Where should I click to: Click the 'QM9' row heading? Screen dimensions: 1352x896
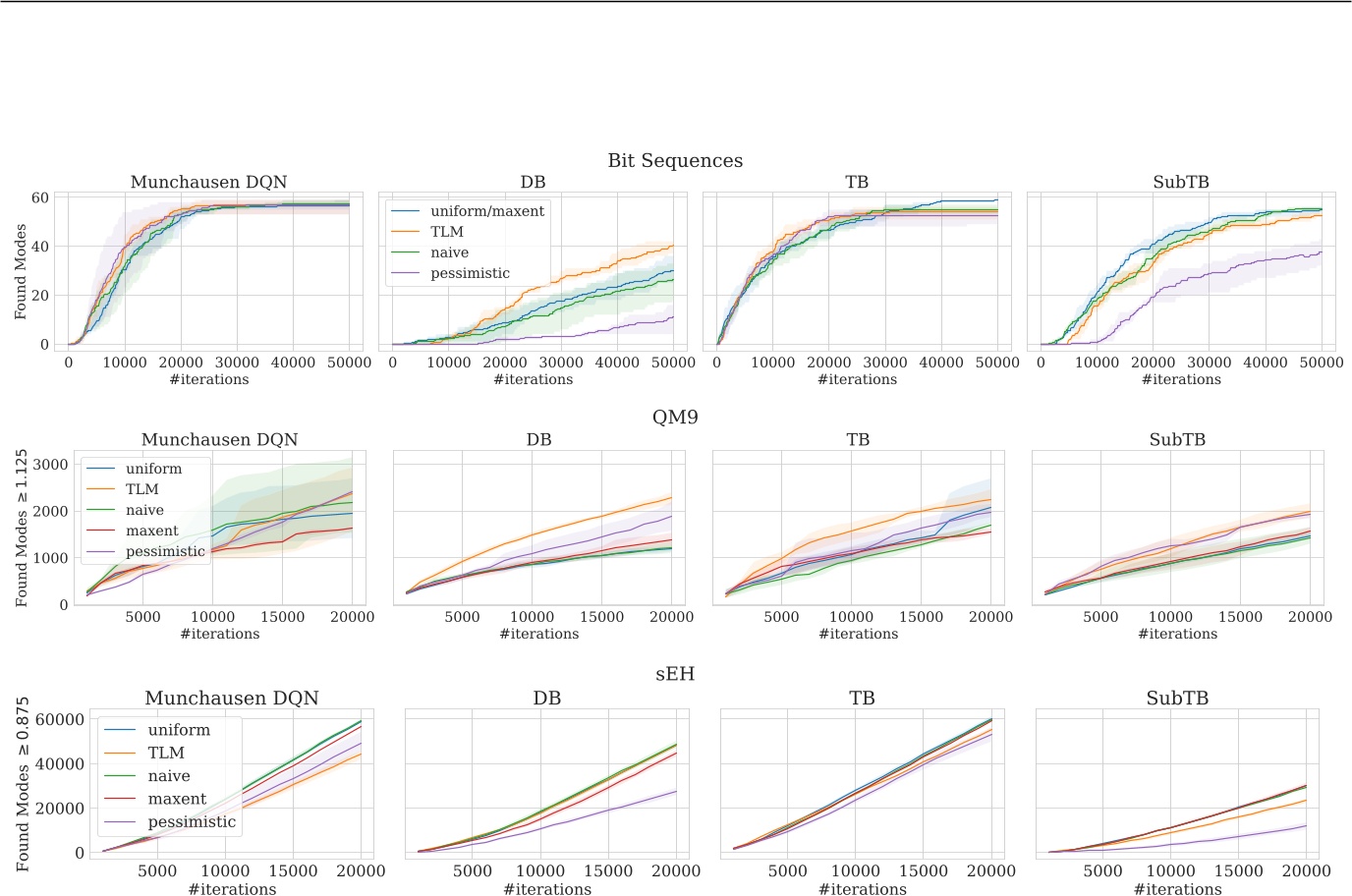tap(675, 417)
